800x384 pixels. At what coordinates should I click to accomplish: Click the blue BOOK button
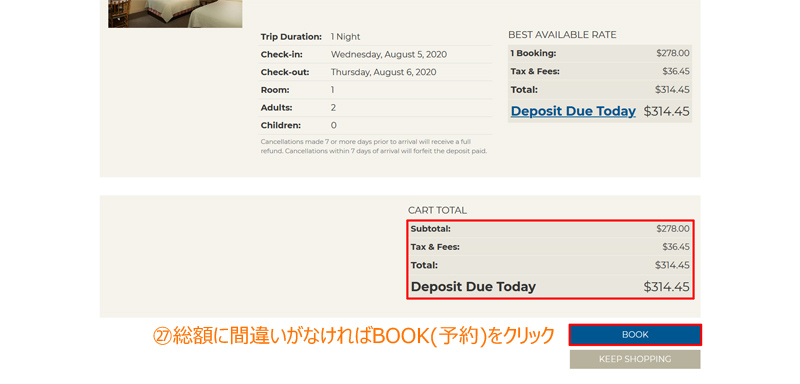click(635, 335)
